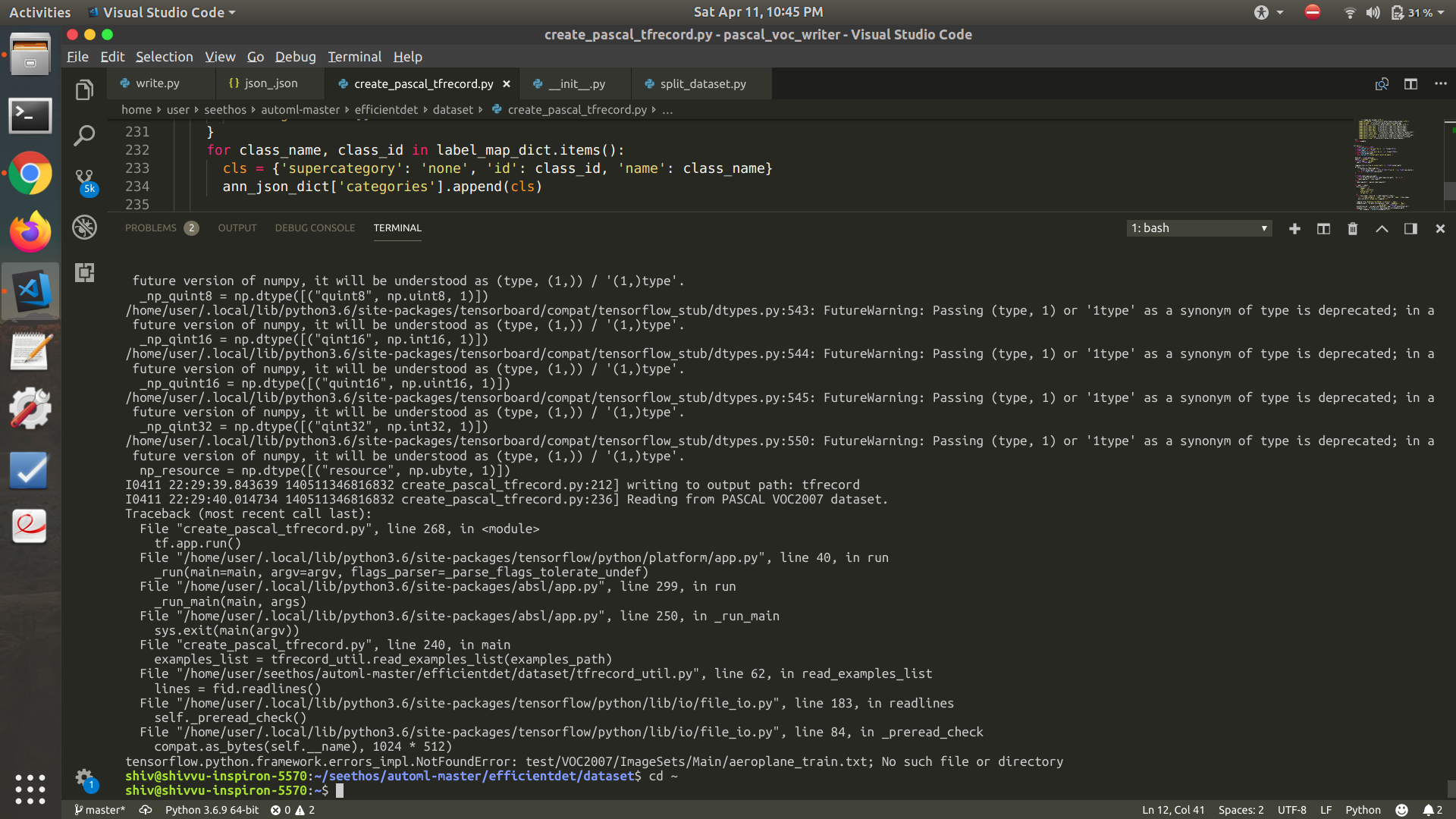
Task: Click the Explorer icon in the activity bar
Action: click(83, 88)
